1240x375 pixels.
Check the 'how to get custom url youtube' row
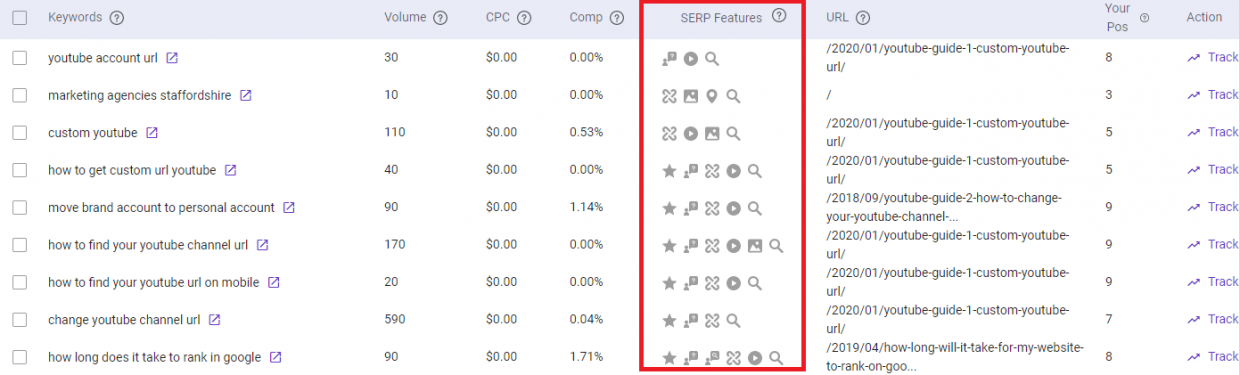20,170
